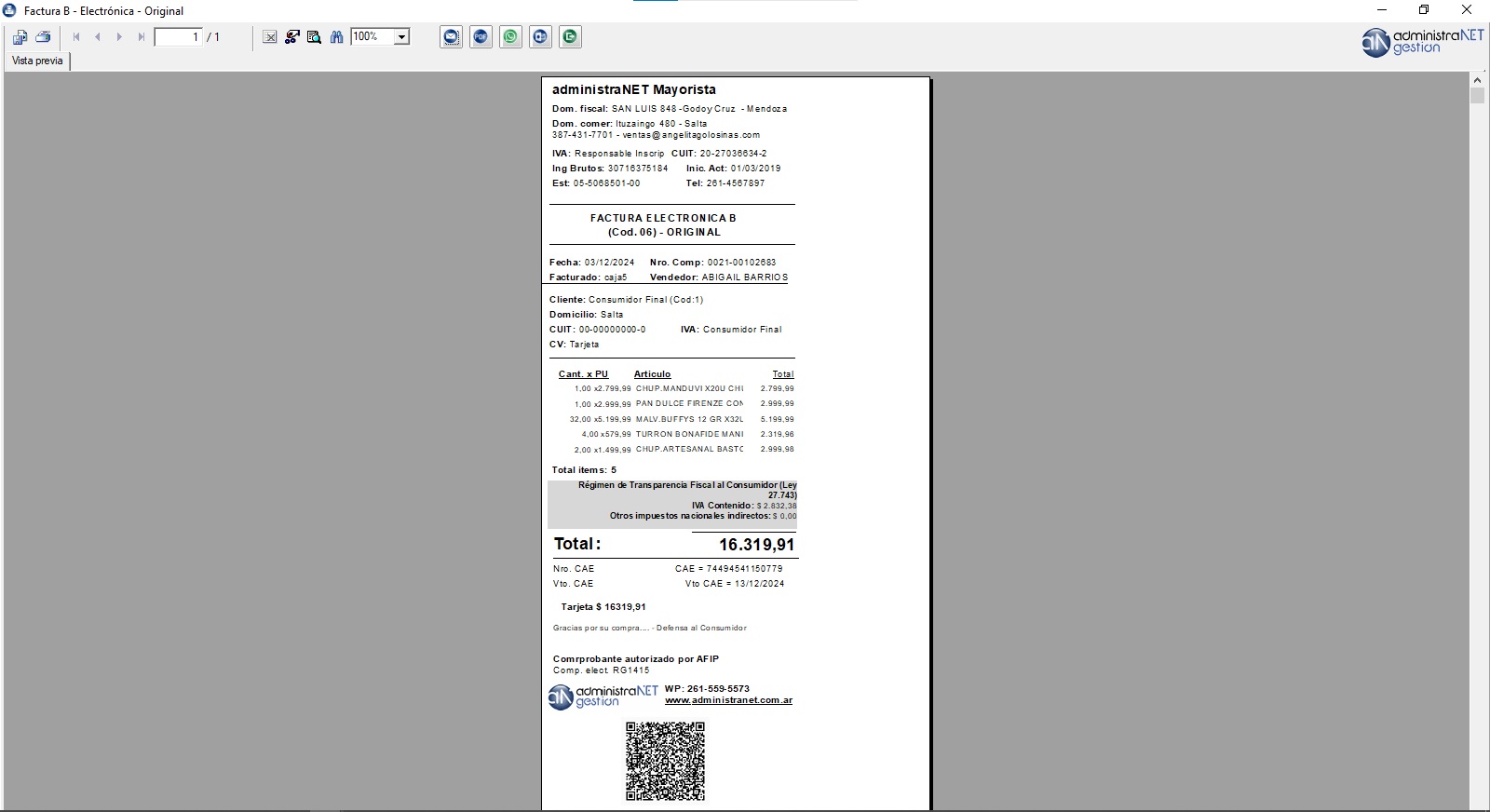
Task: Click the Outlook send icon
Action: 541,37
